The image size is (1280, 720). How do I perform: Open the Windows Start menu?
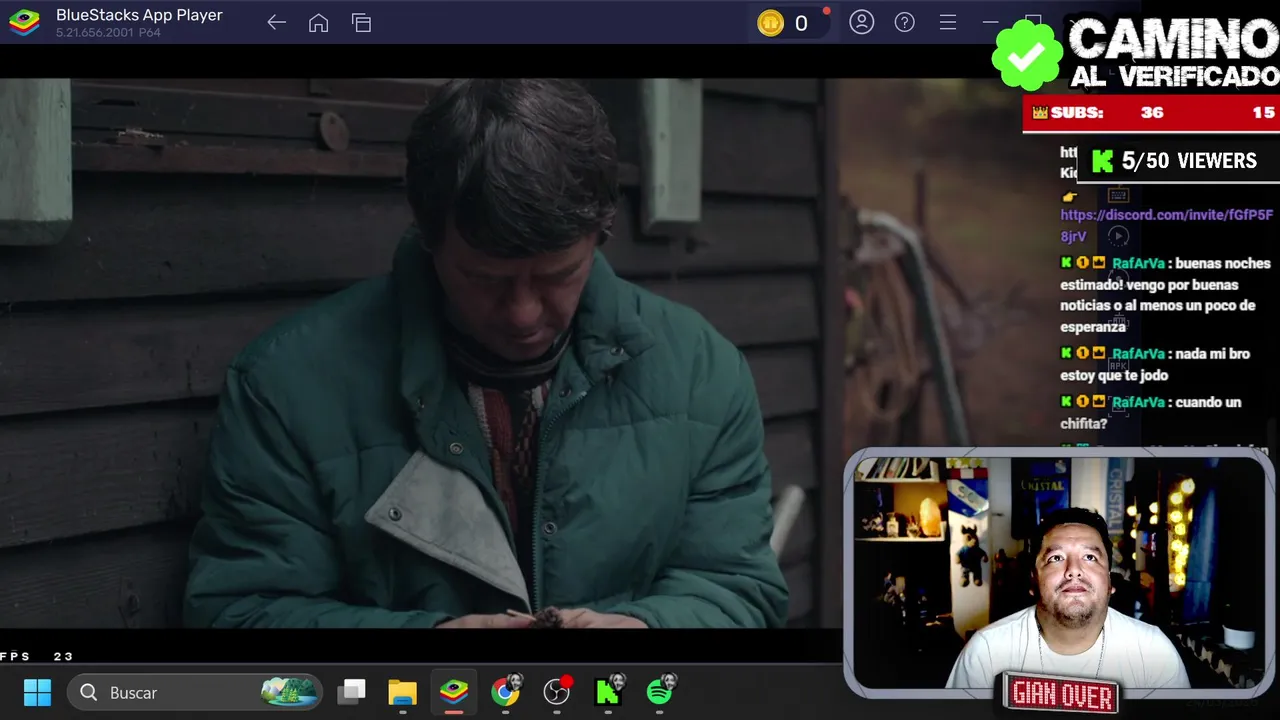tap(37, 692)
